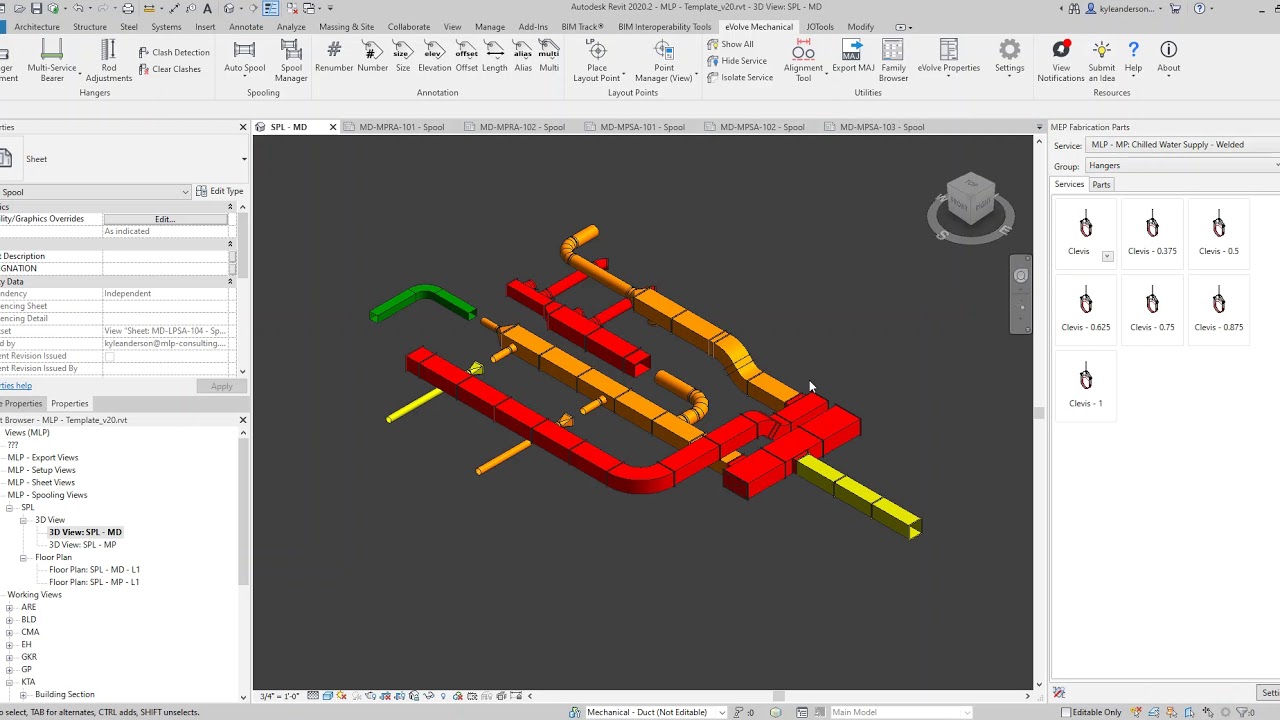Select the Elevation tag tool
The width and height of the screenshot is (1280, 720).
pyautogui.click(x=434, y=56)
